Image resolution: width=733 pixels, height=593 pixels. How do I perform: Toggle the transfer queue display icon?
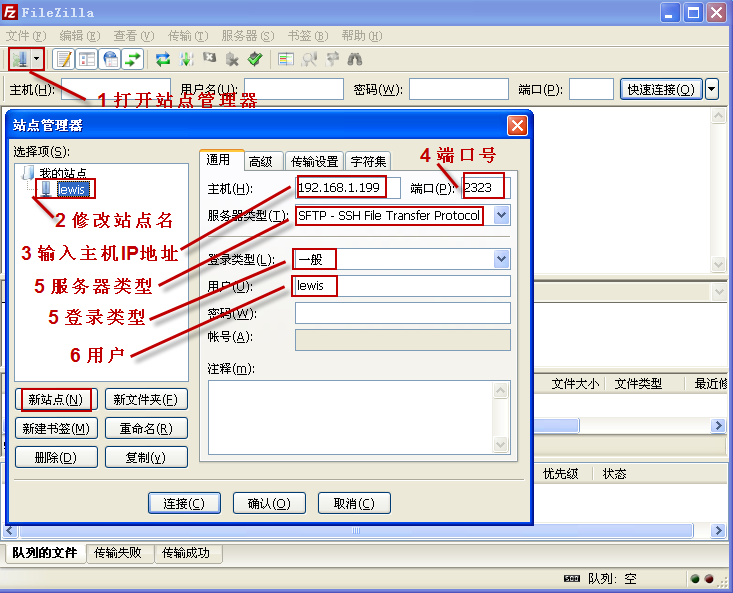pos(133,59)
